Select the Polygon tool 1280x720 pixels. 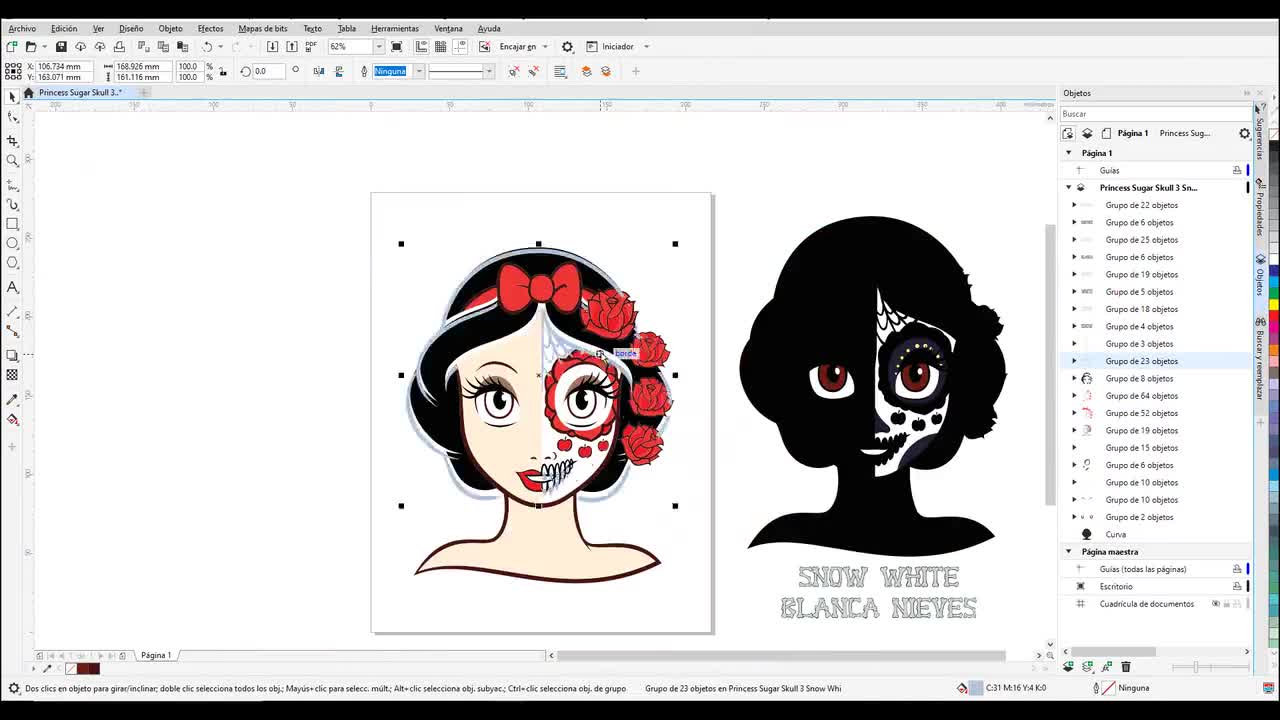click(12, 262)
